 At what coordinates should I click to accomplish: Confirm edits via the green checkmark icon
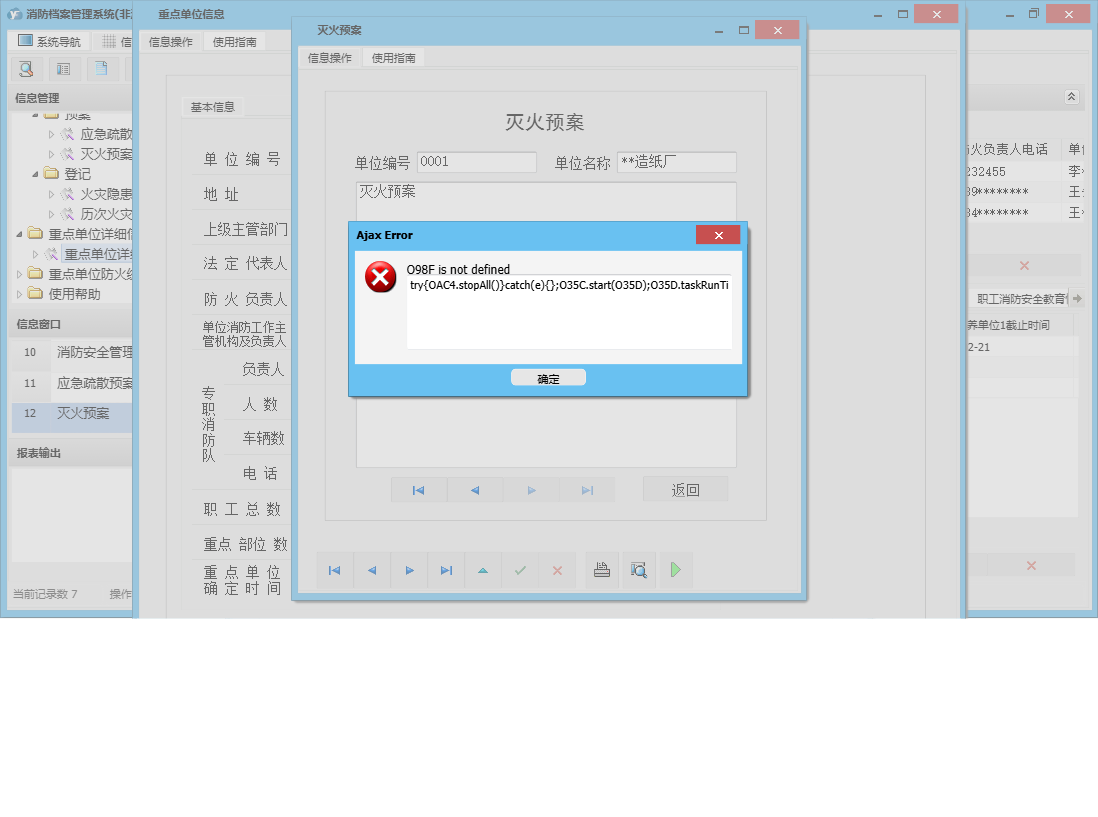click(520, 570)
